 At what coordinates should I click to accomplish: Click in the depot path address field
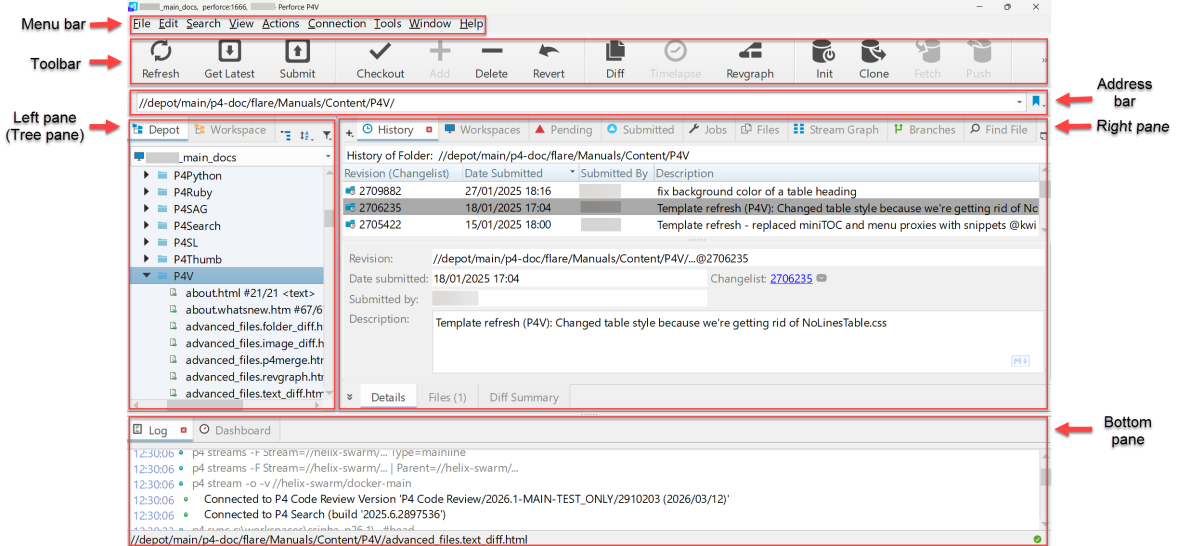(x=574, y=101)
